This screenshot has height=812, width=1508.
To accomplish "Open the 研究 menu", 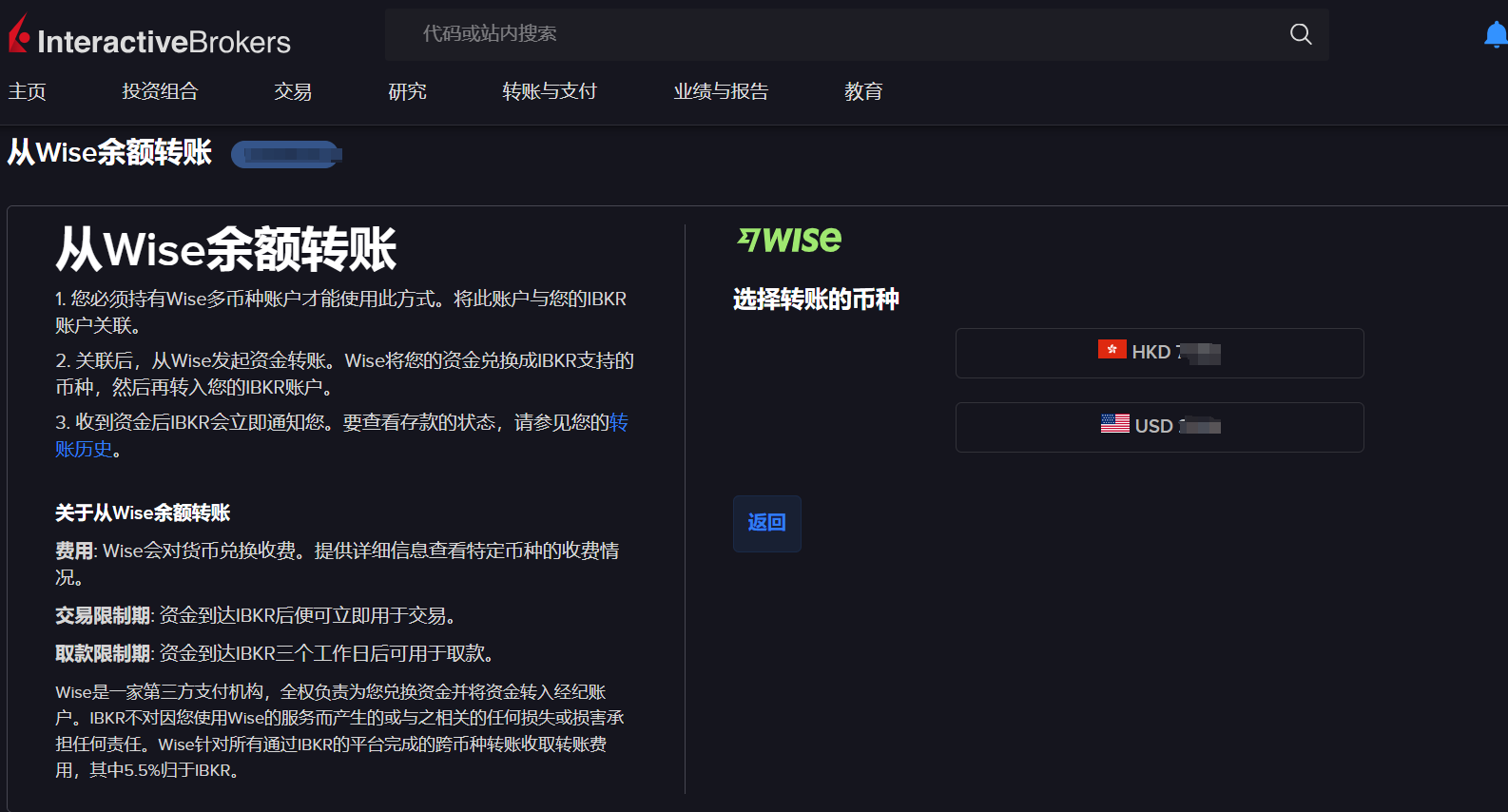I will 407,91.
